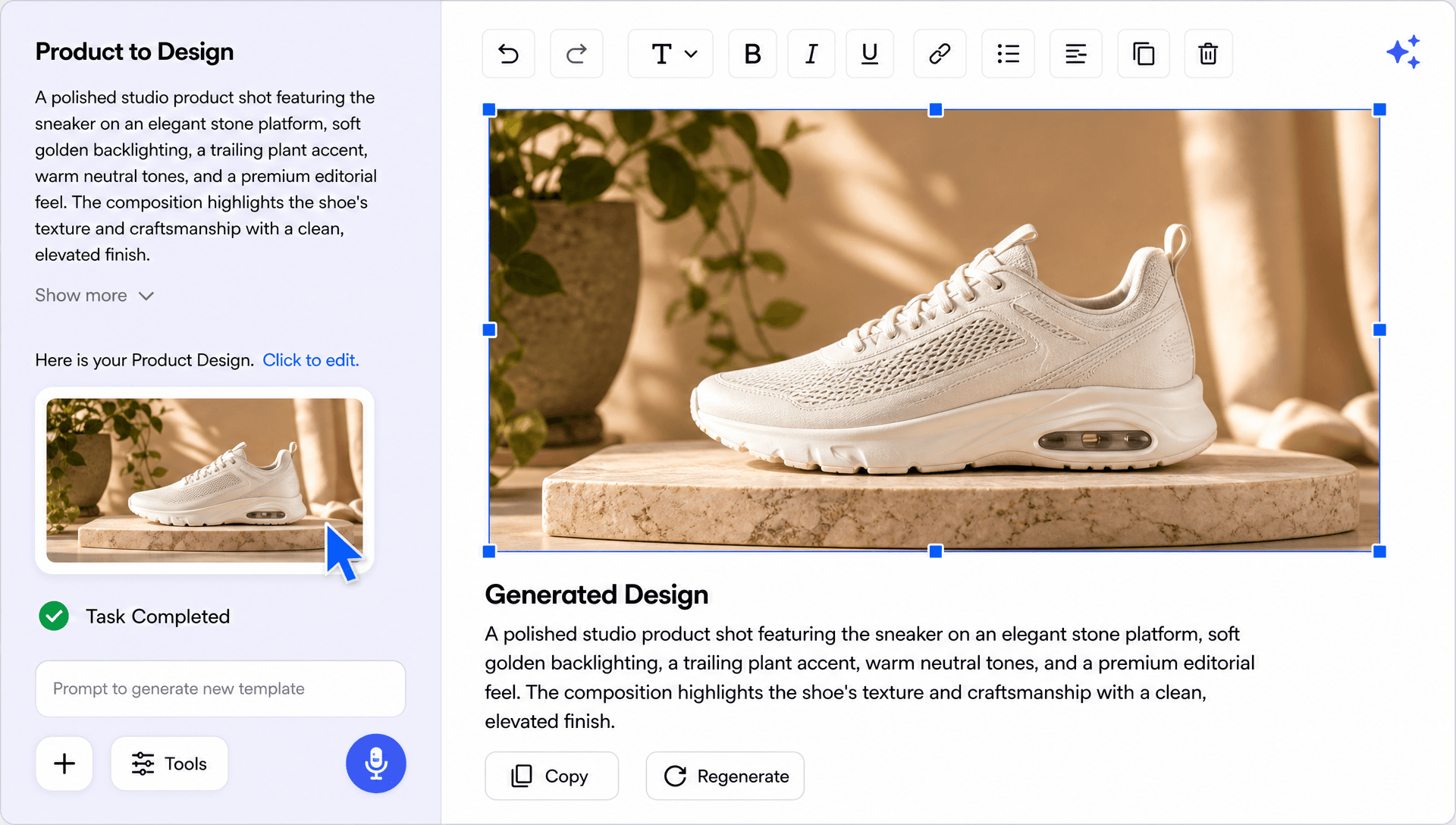This screenshot has height=825, width=1456.
Task: Click the large sneaker image on canvas
Action: [x=934, y=331]
